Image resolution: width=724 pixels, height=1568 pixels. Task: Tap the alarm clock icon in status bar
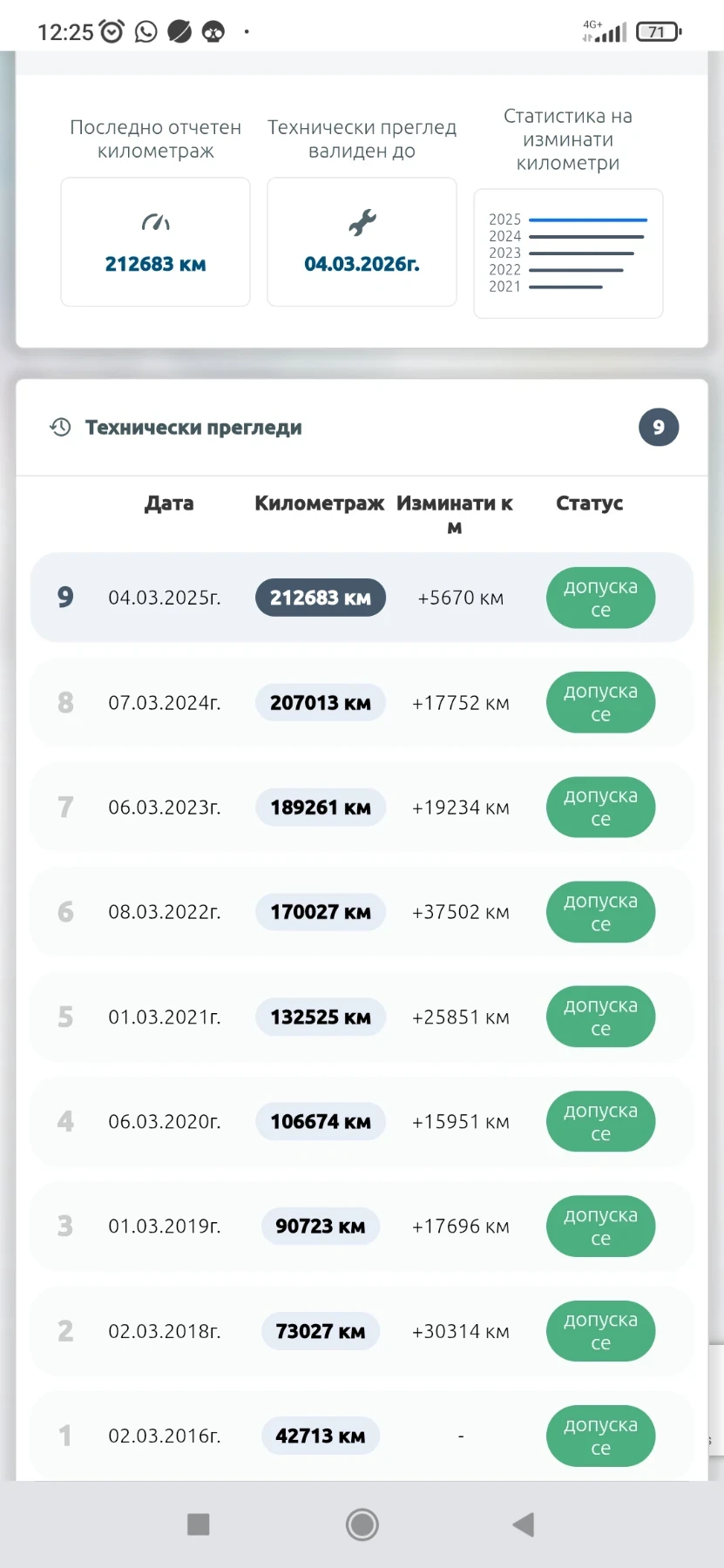112,32
